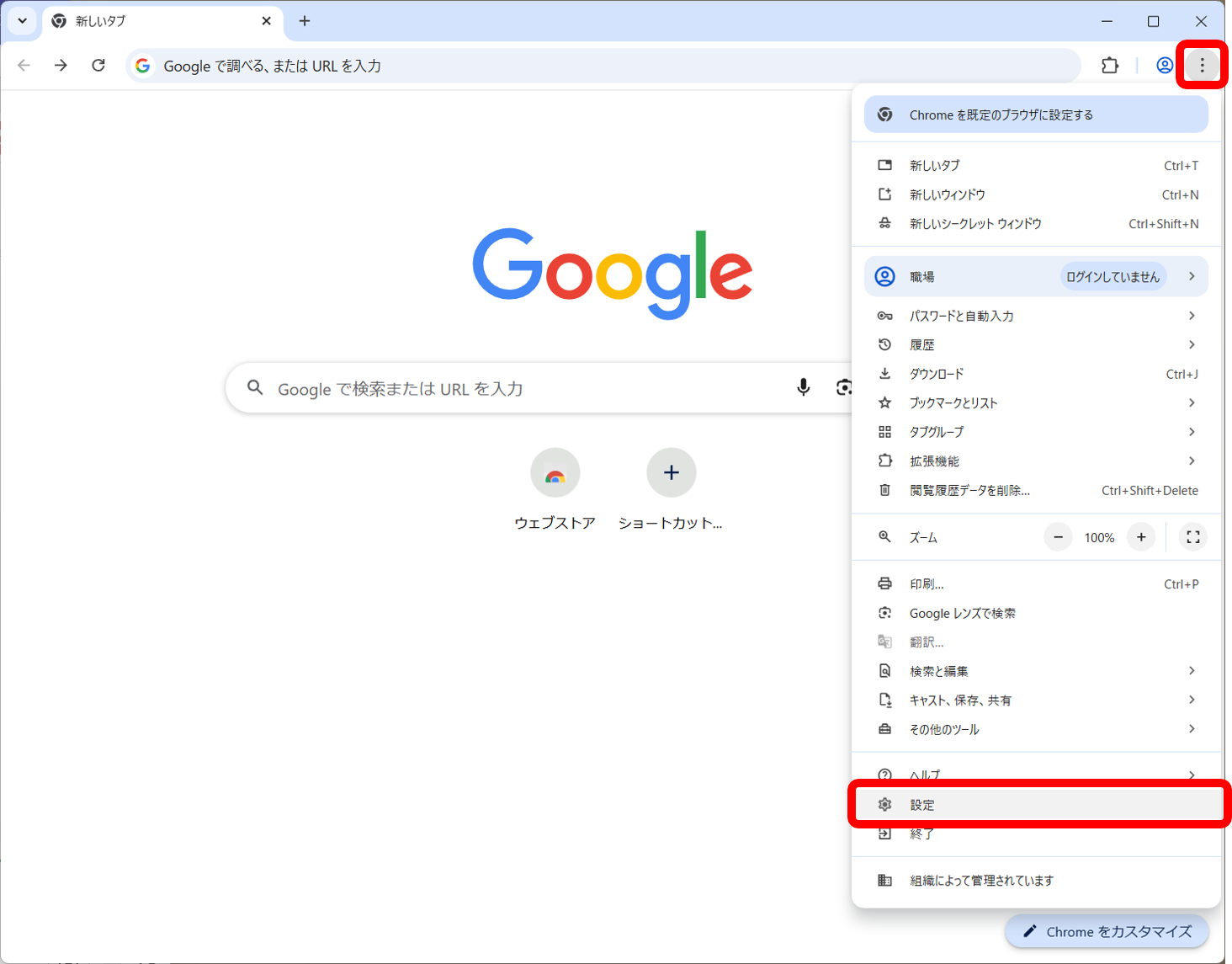Select the 新しいタブ tab
1232x964 pixels.
[162, 21]
